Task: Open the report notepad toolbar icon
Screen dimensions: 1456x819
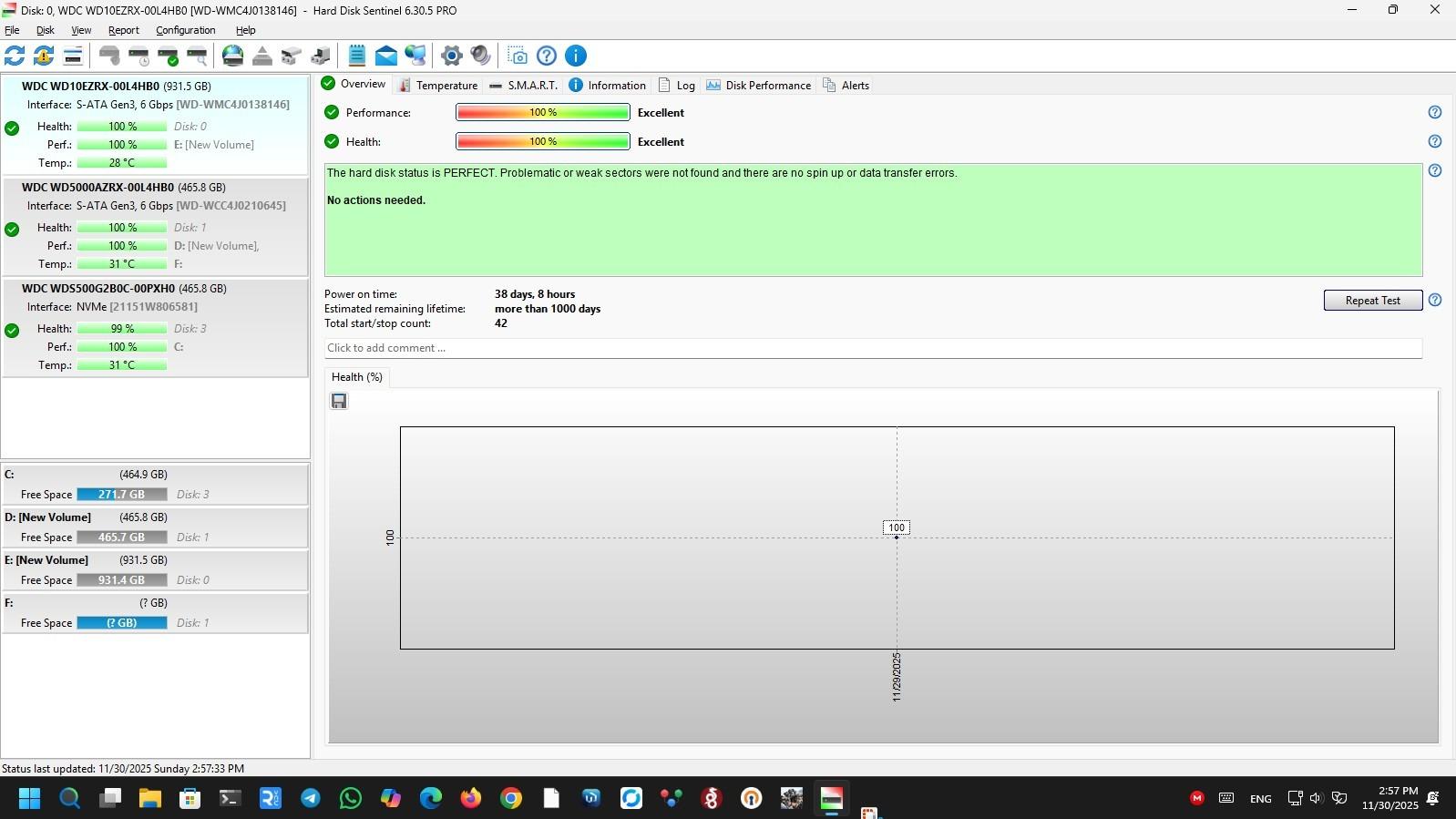Action: click(x=356, y=56)
